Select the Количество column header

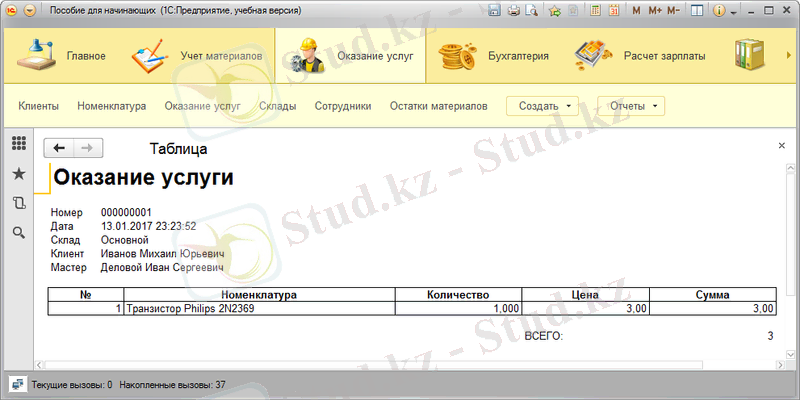[459, 295]
